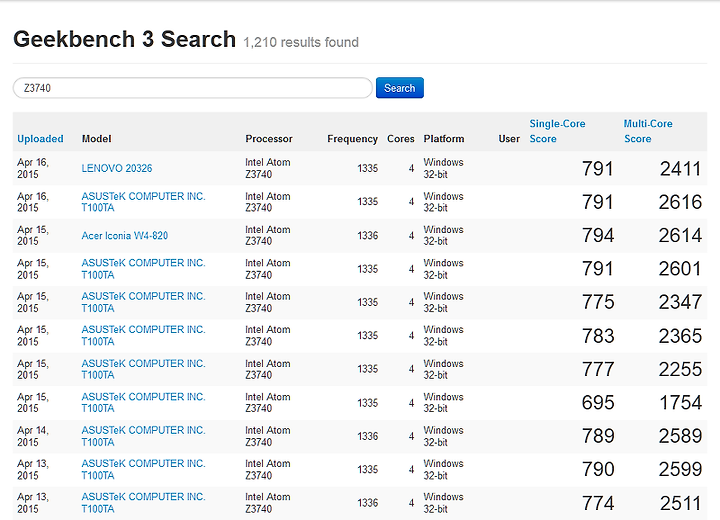Click multi-core score 2614
The width and height of the screenshot is (720, 520).
tap(681, 236)
